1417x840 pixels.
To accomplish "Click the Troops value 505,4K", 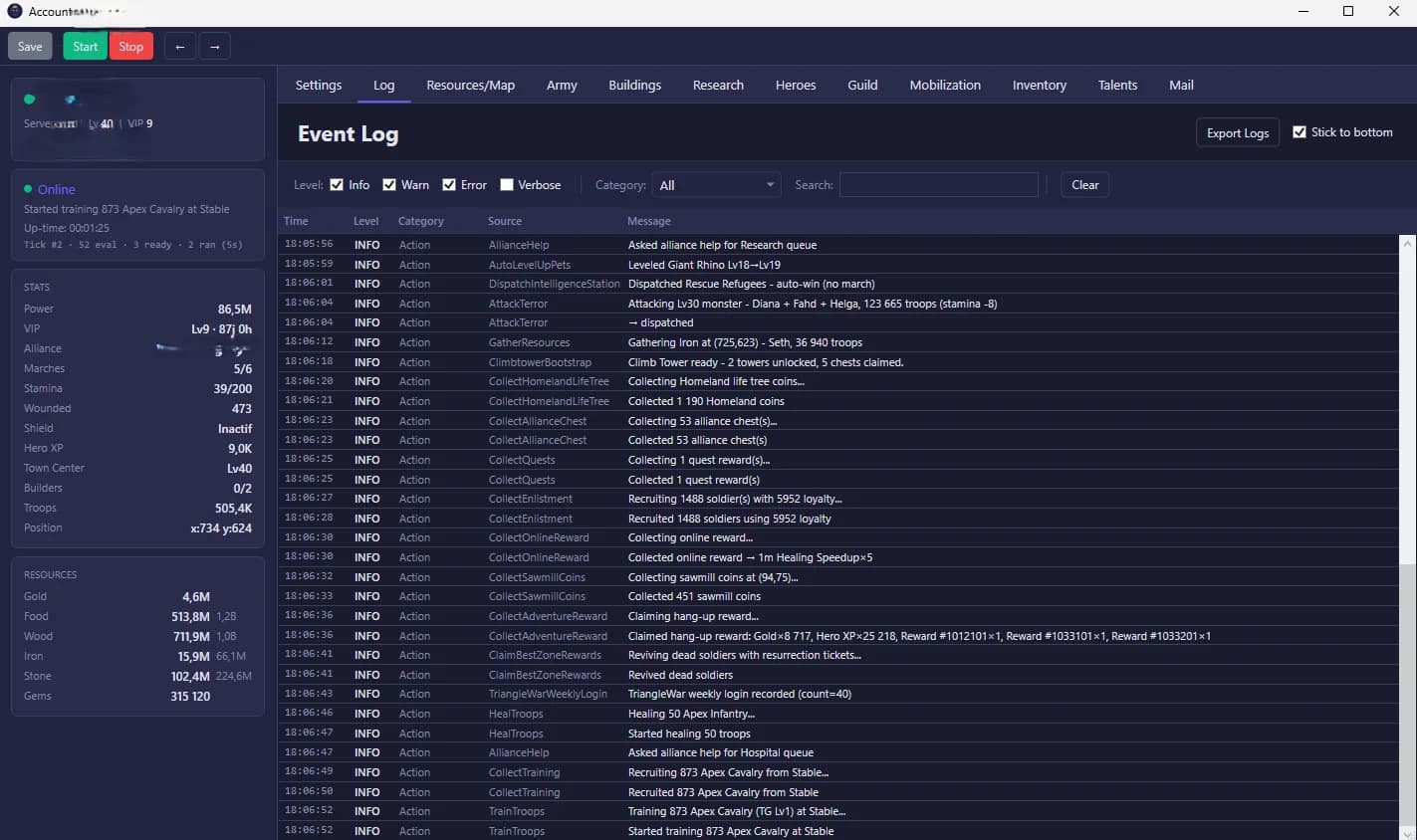I will pos(233,508).
